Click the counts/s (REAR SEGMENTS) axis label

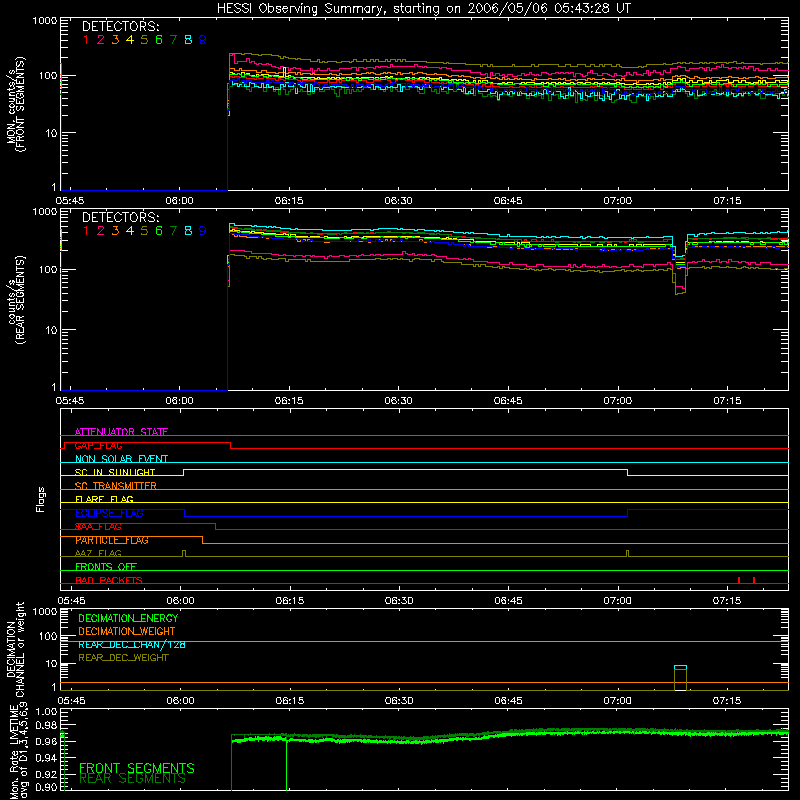point(15,300)
